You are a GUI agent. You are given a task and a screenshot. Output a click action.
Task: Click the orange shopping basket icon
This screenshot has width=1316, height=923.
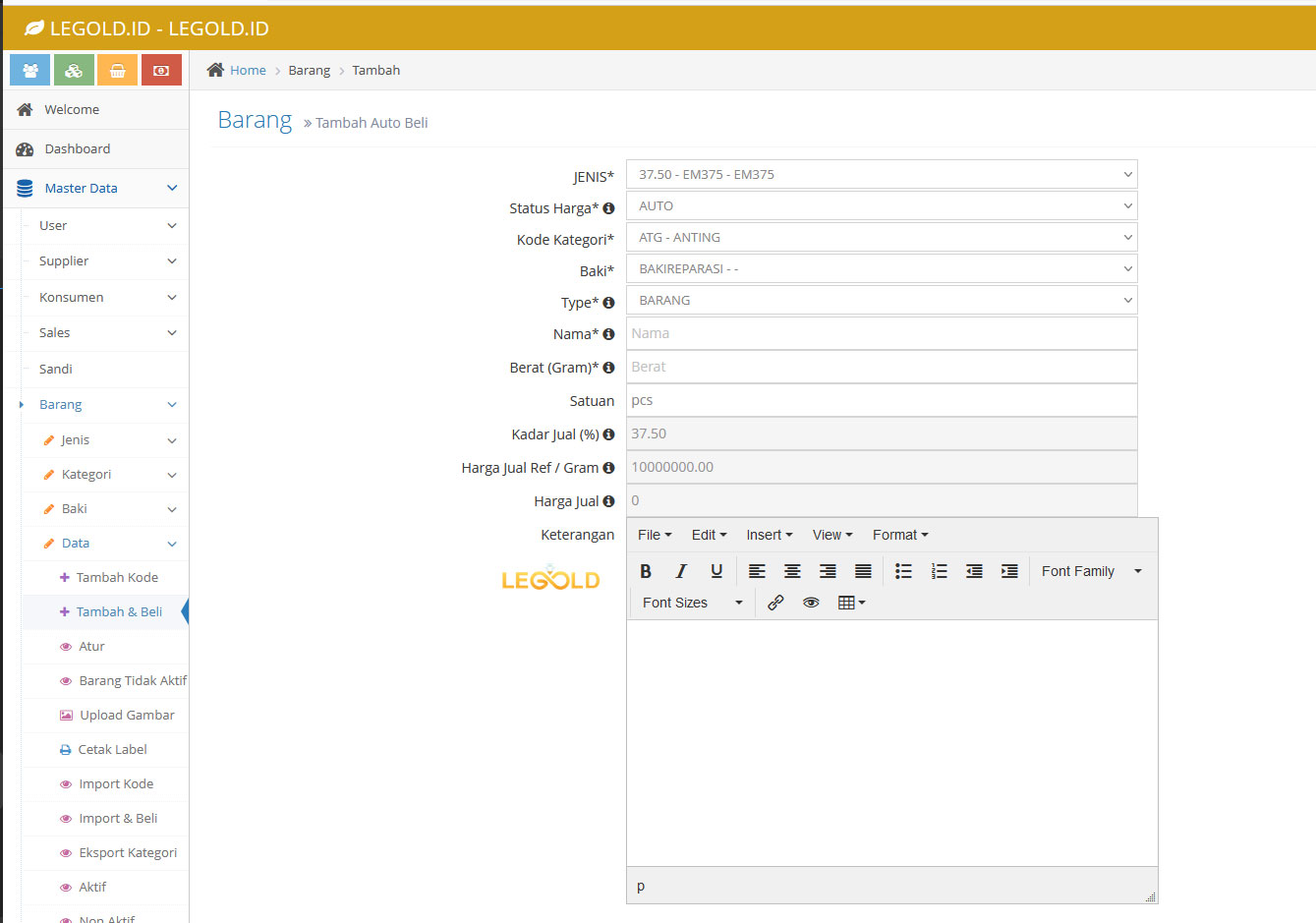click(x=117, y=69)
